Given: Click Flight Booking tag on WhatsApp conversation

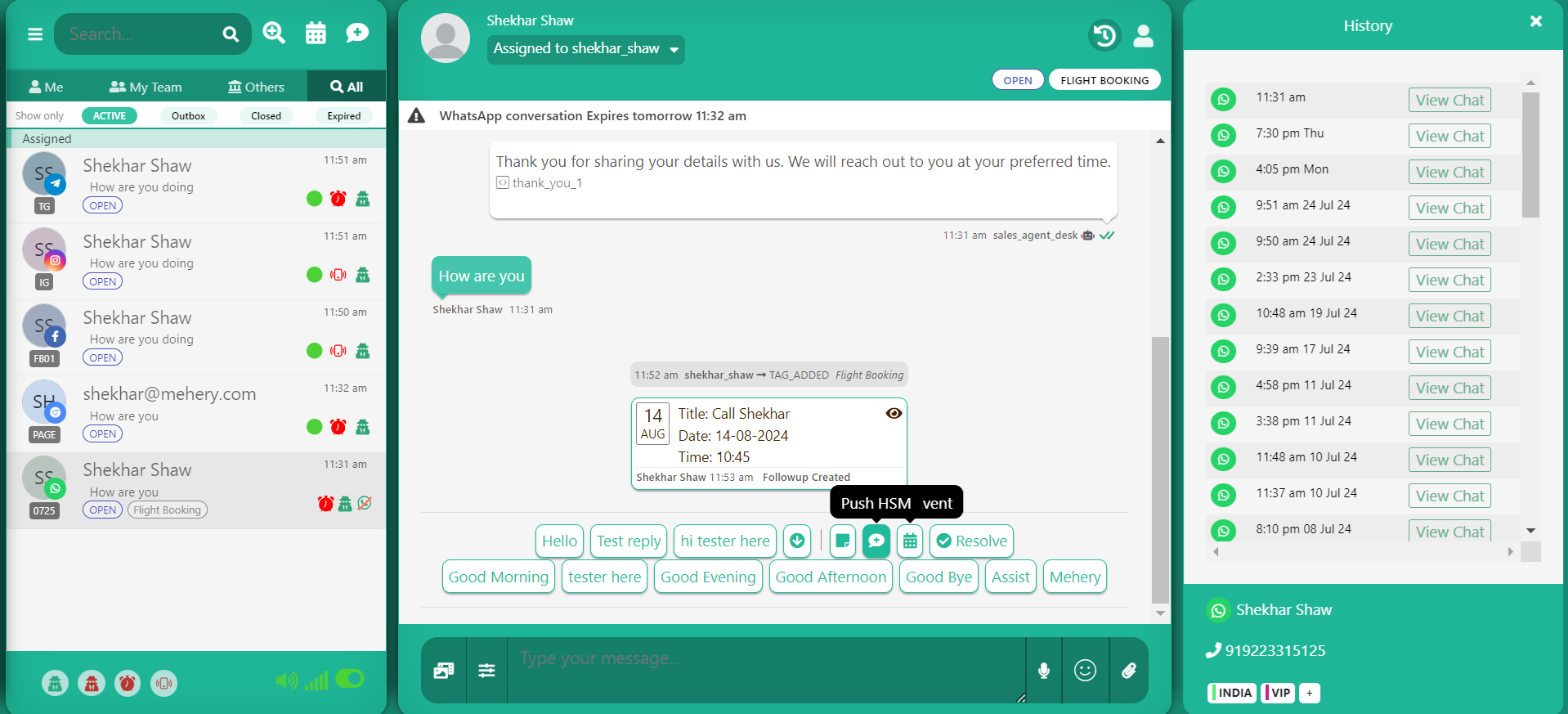Looking at the screenshot, I should (168, 510).
